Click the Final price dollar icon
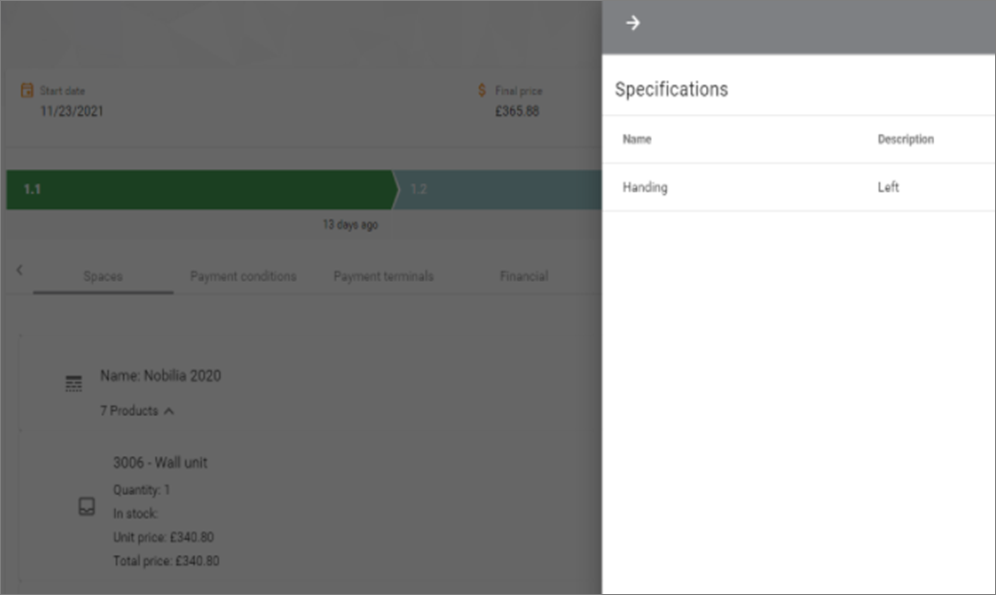Screen dimensions: 996x595 (482, 90)
